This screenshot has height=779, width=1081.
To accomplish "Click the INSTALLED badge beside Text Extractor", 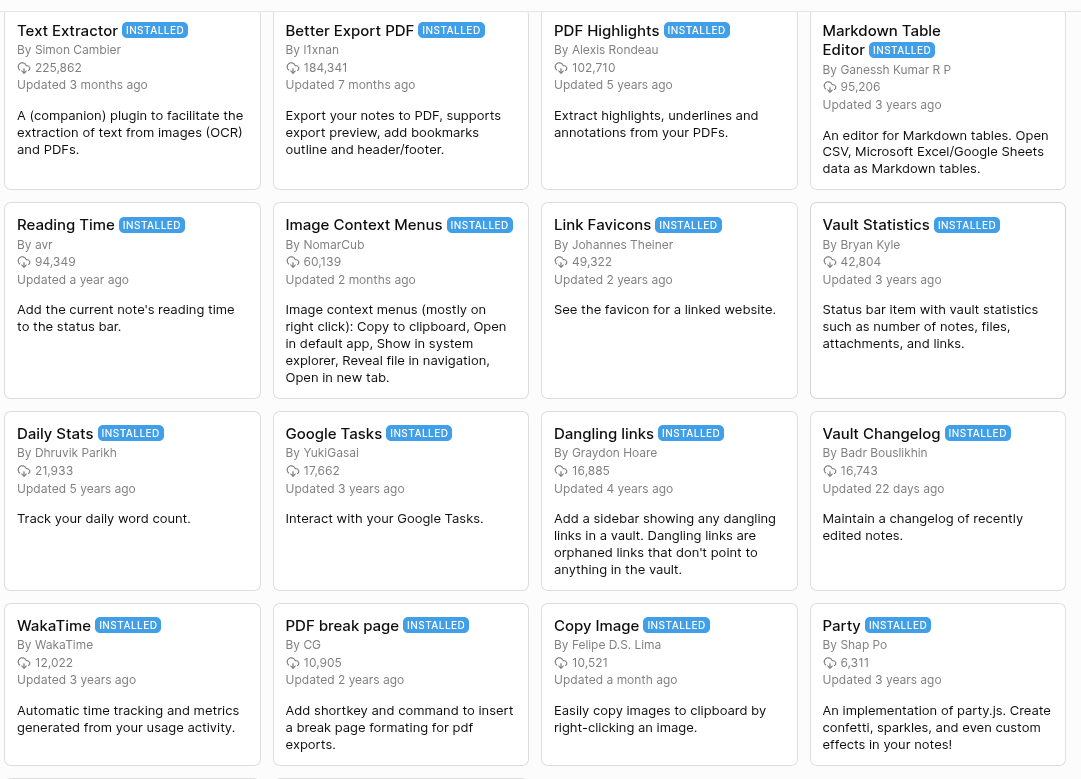I will (154, 31).
